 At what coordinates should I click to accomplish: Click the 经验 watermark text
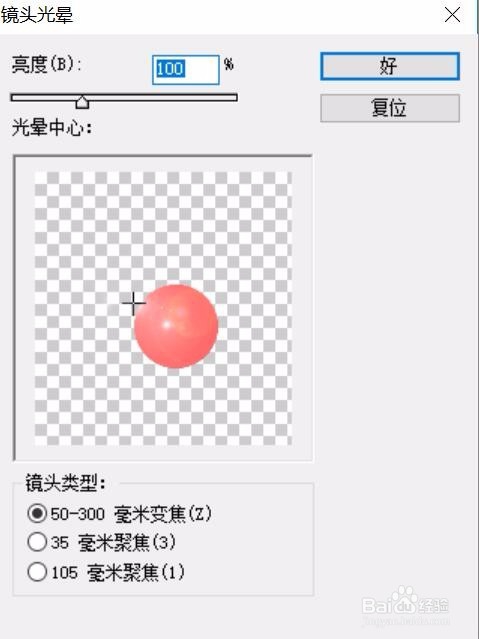tap(433, 606)
